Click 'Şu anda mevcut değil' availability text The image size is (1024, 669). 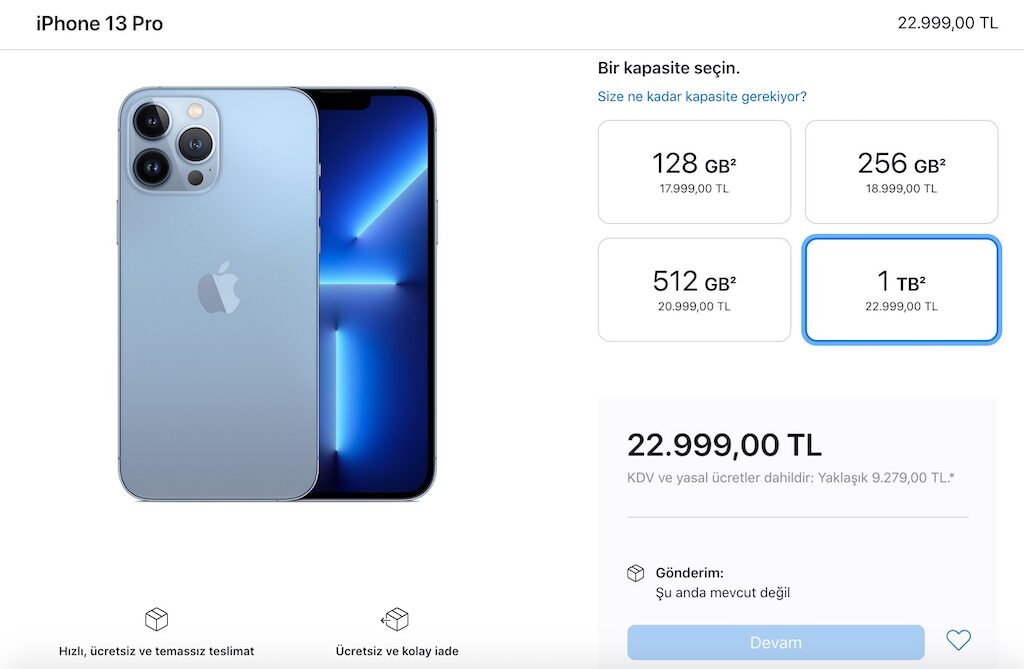coord(723,593)
